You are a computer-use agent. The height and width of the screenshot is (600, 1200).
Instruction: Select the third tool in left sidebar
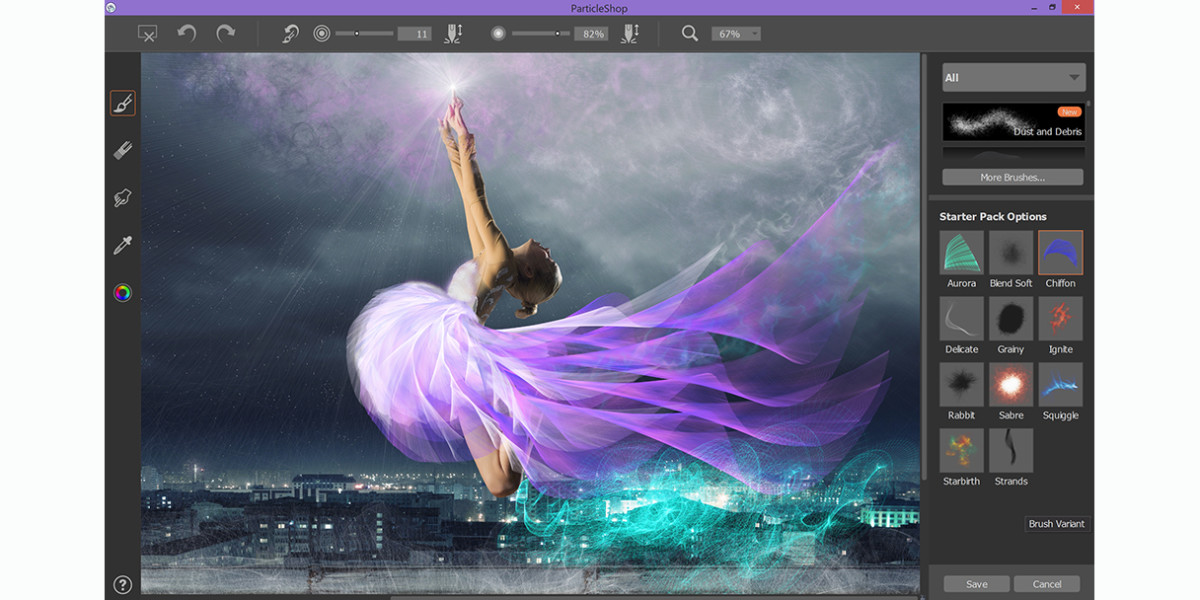coord(123,198)
